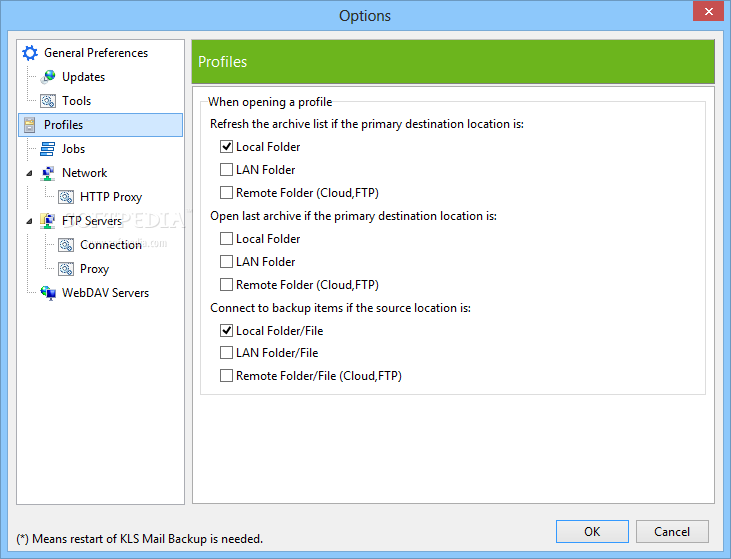
Task: Open the HTTP Proxy settings
Action: tap(111, 197)
